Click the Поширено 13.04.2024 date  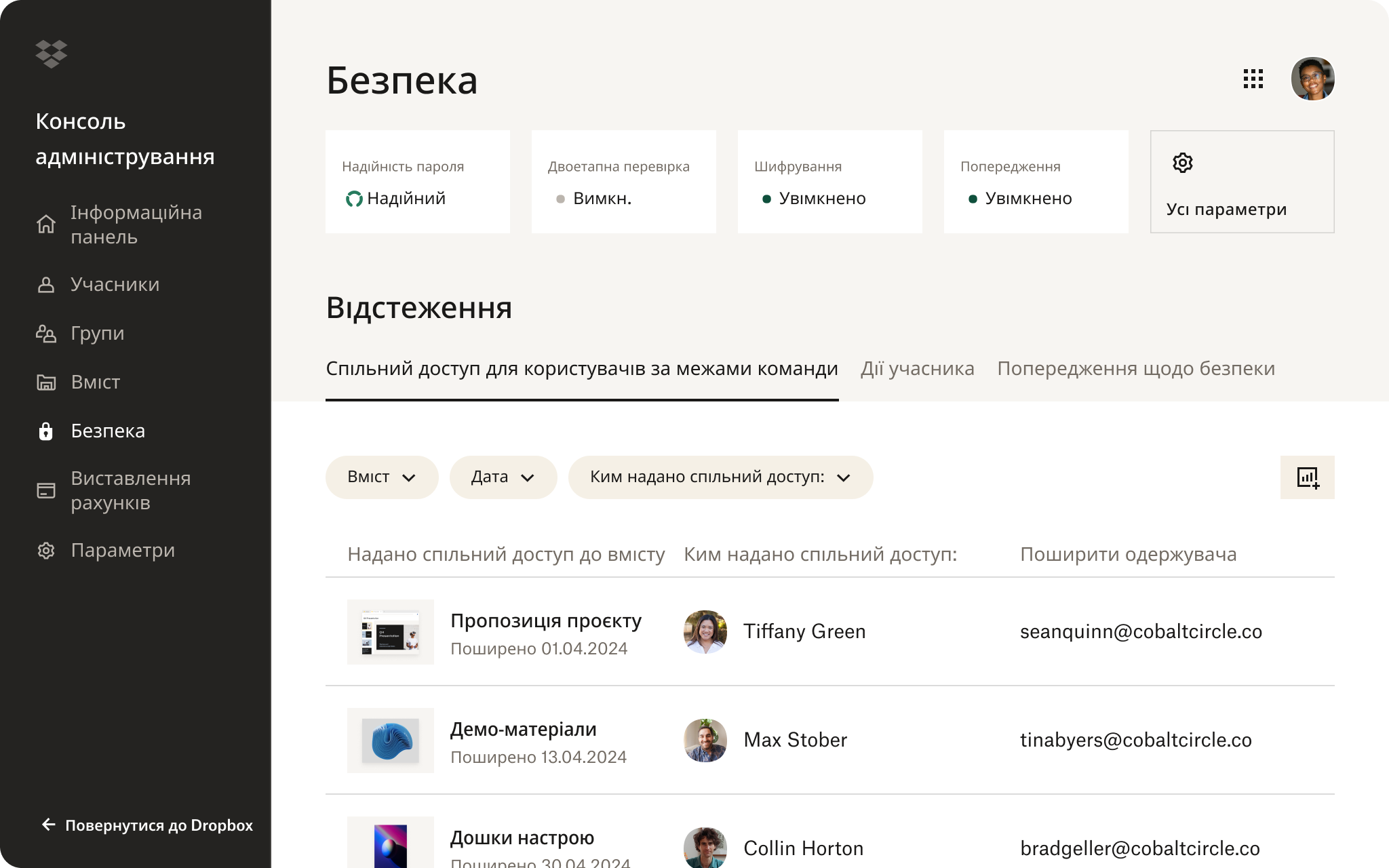[x=539, y=757]
